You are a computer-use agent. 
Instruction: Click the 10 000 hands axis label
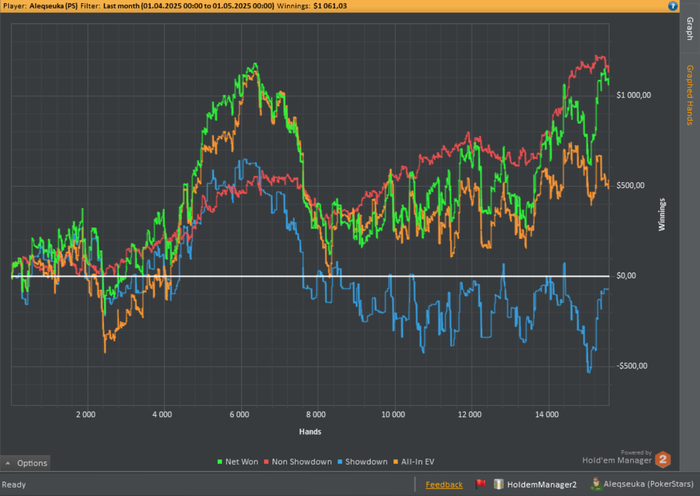(393, 415)
